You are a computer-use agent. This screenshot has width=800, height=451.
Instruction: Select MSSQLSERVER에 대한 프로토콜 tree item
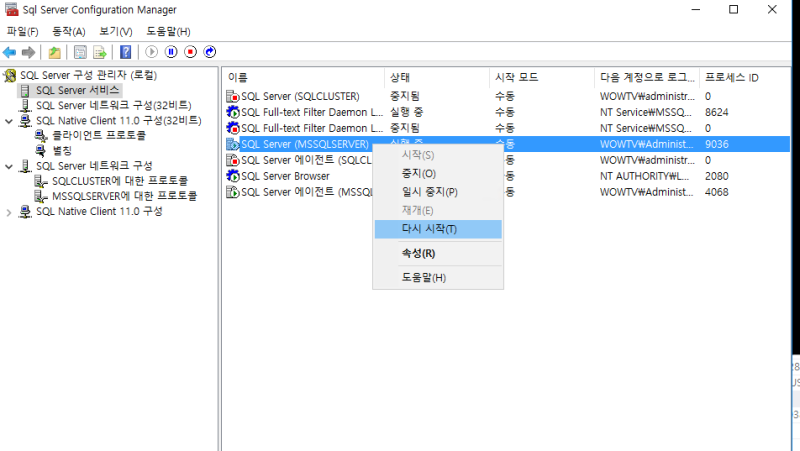pyautogui.click(x=124, y=196)
